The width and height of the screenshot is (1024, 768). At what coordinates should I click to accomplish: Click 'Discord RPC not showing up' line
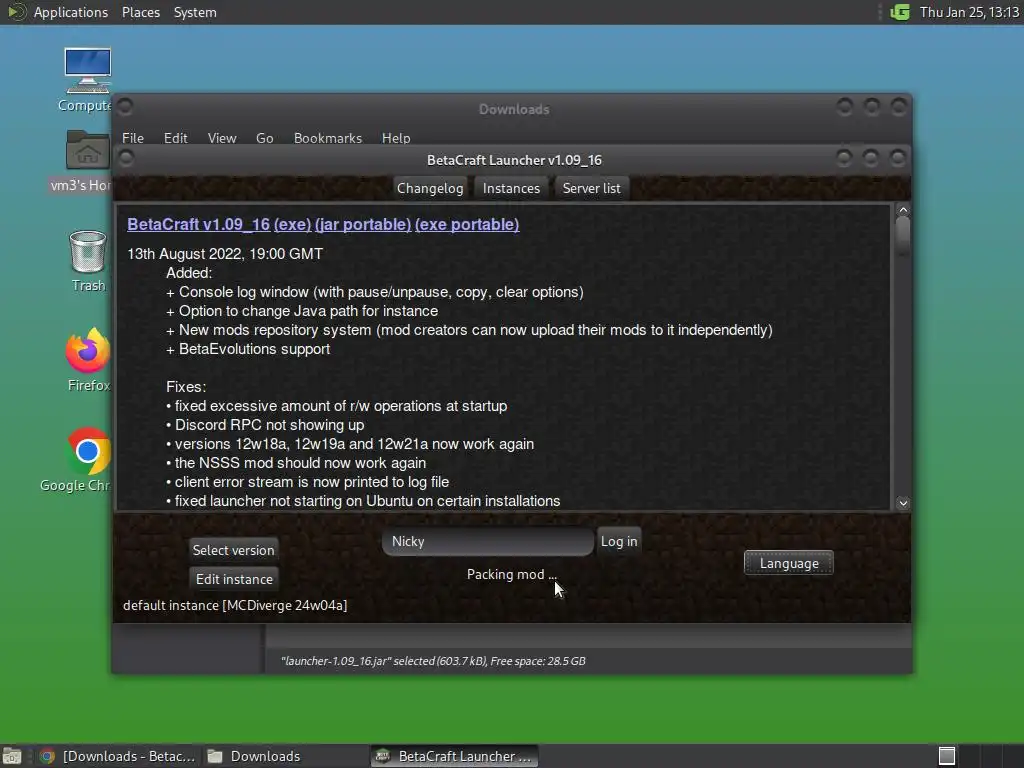pyautogui.click(x=265, y=424)
